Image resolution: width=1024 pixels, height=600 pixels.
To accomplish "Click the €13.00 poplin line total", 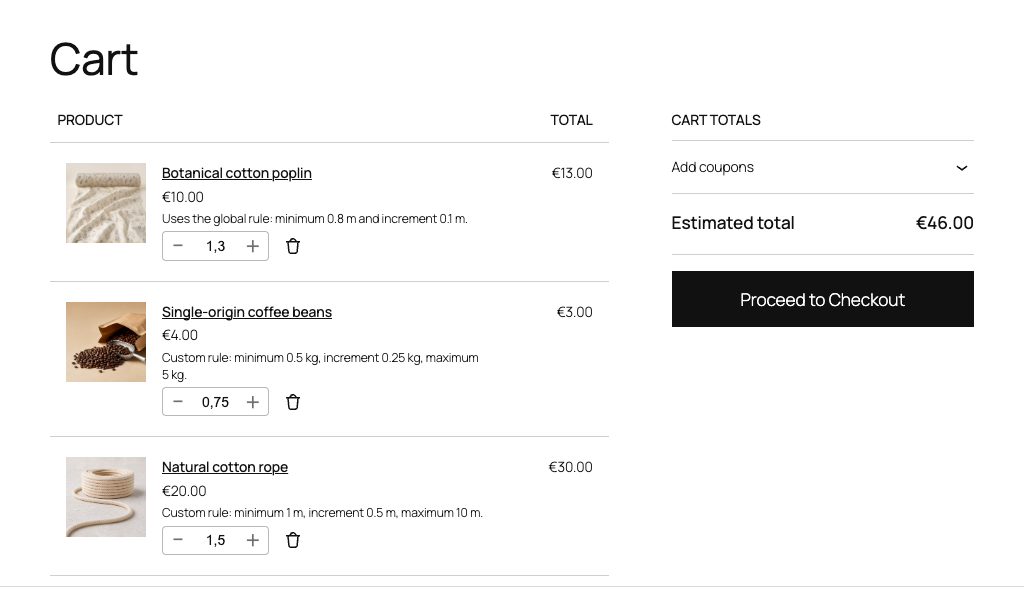I will (572, 173).
